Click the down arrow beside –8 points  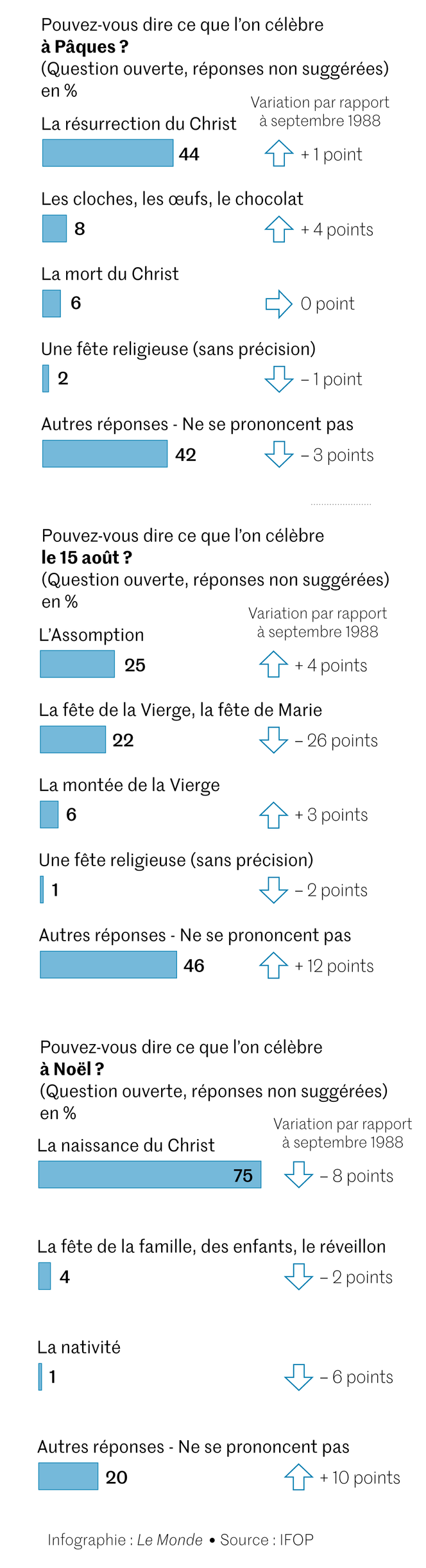tap(298, 1174)
